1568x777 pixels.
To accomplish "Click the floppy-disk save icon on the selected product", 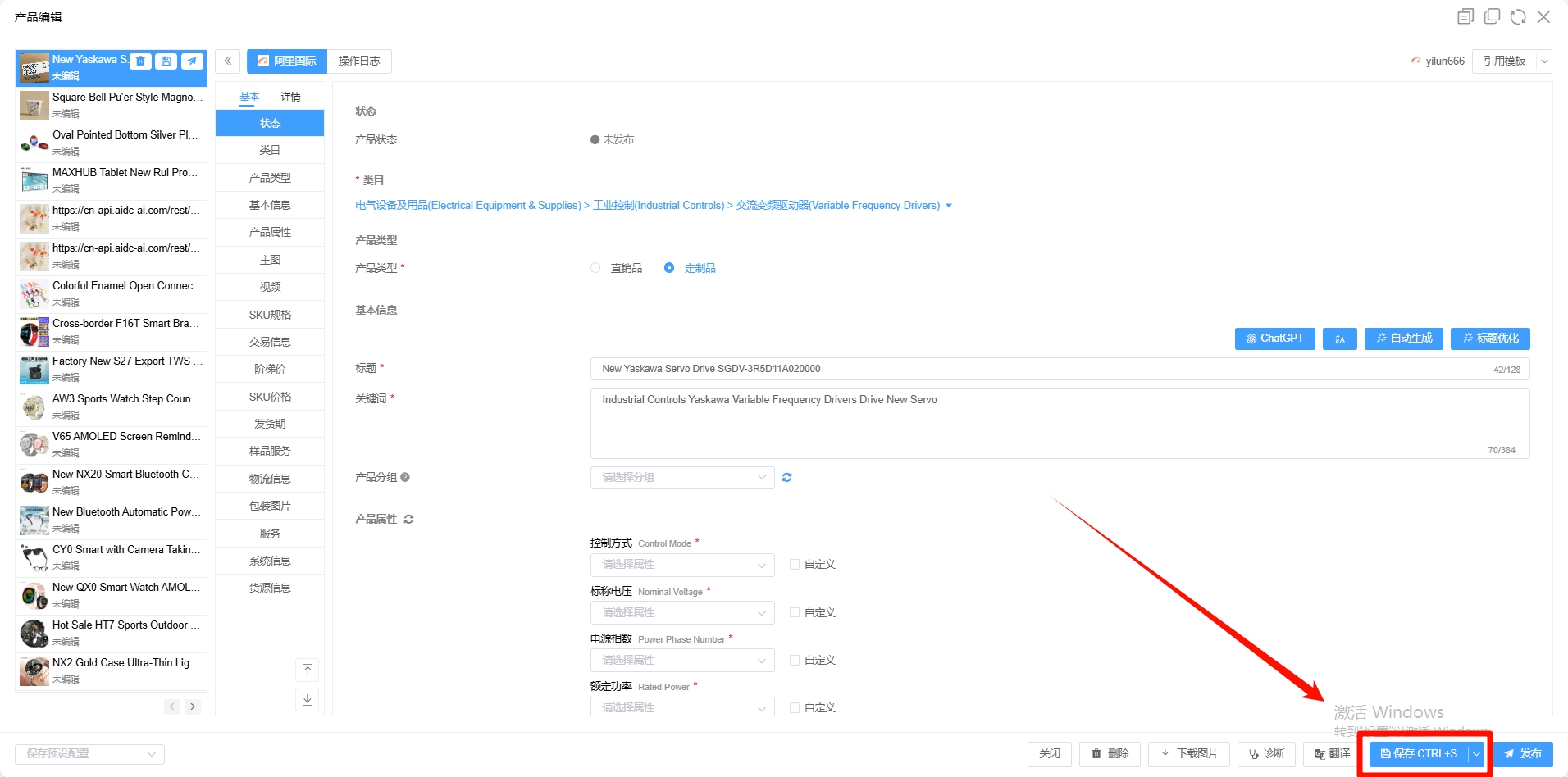I will click(166, 61).
